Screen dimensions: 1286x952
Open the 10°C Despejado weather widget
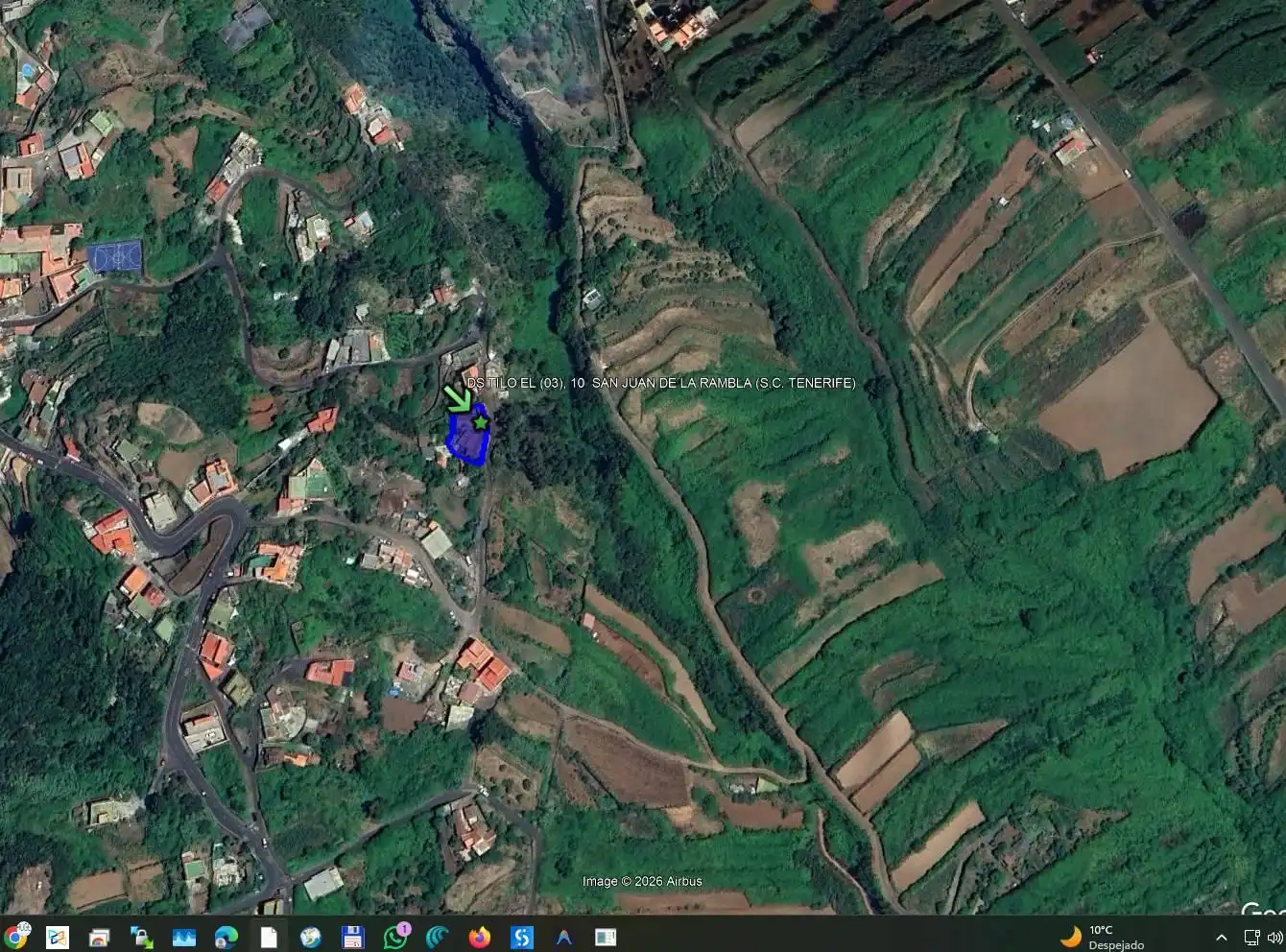click(1103, 937)
